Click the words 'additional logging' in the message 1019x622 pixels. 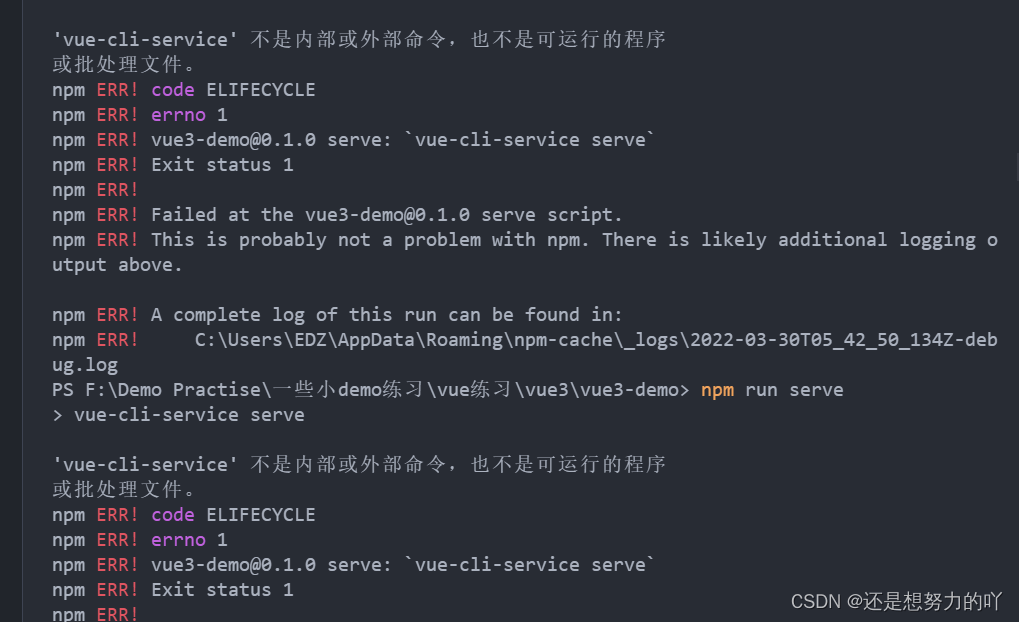point(877,240)
